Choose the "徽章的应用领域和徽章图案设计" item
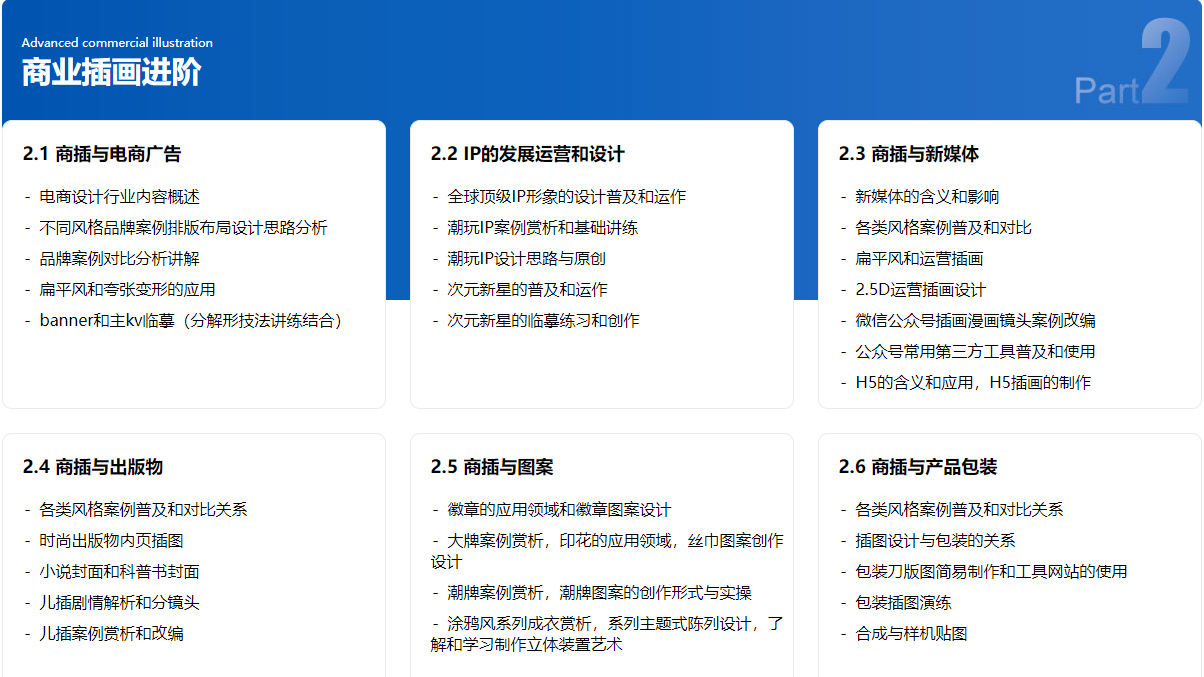 (559, 510)
